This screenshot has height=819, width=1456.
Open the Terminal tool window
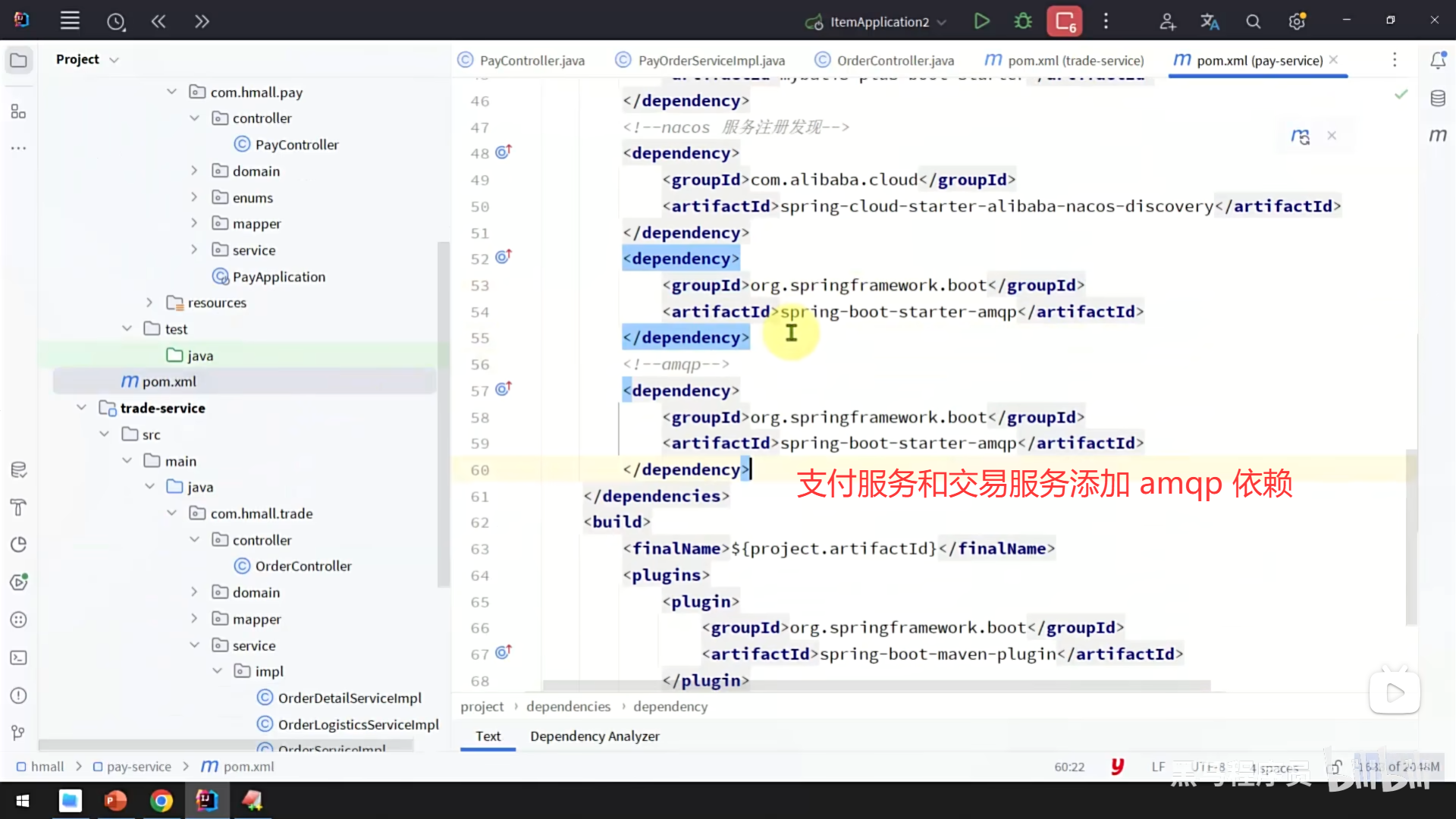pyautogui.click(x=19, y=658)
